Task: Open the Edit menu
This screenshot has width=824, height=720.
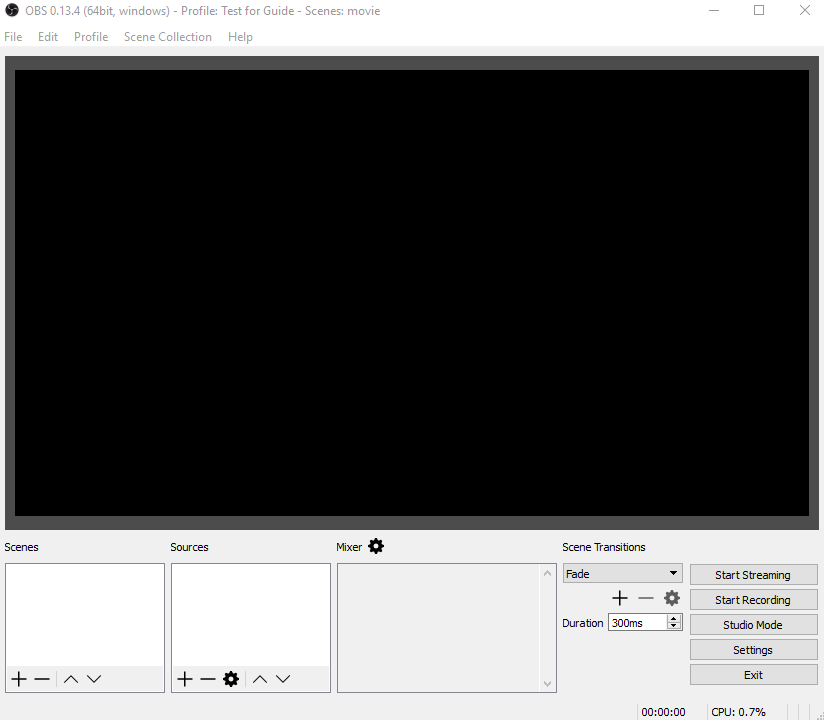Action: [48, 37]
